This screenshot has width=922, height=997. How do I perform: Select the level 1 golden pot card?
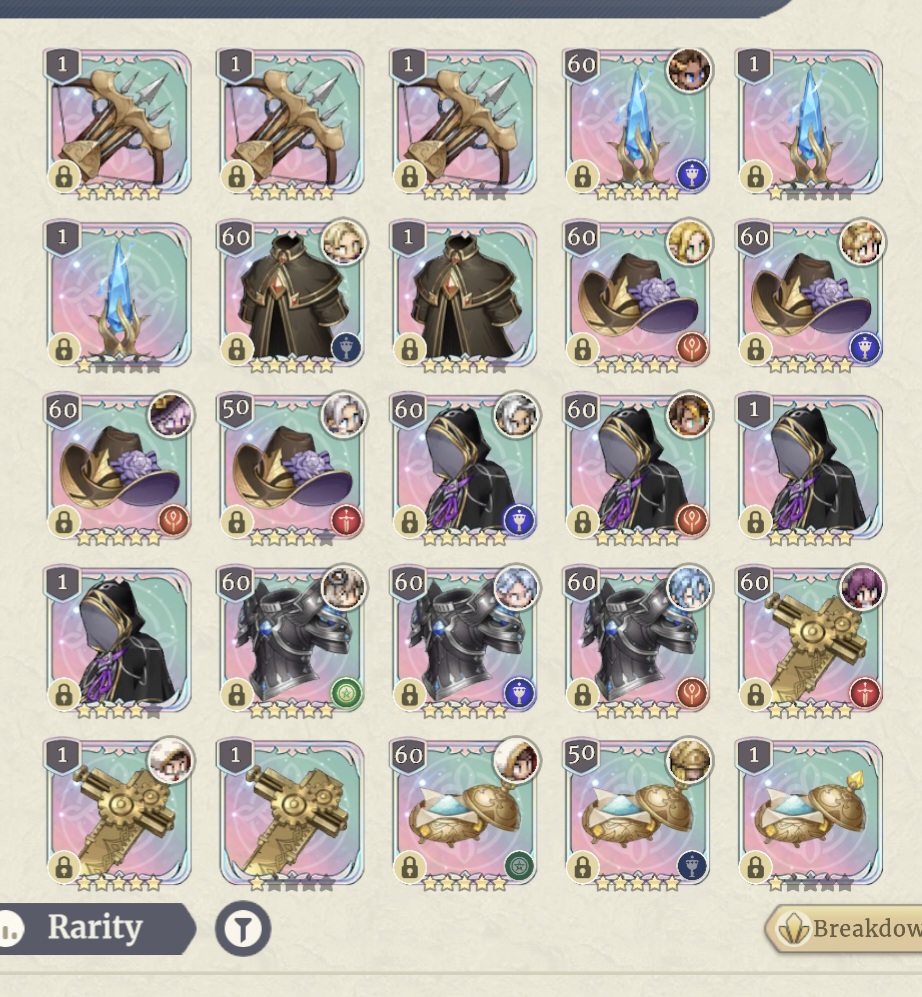(x=809, y=814)
